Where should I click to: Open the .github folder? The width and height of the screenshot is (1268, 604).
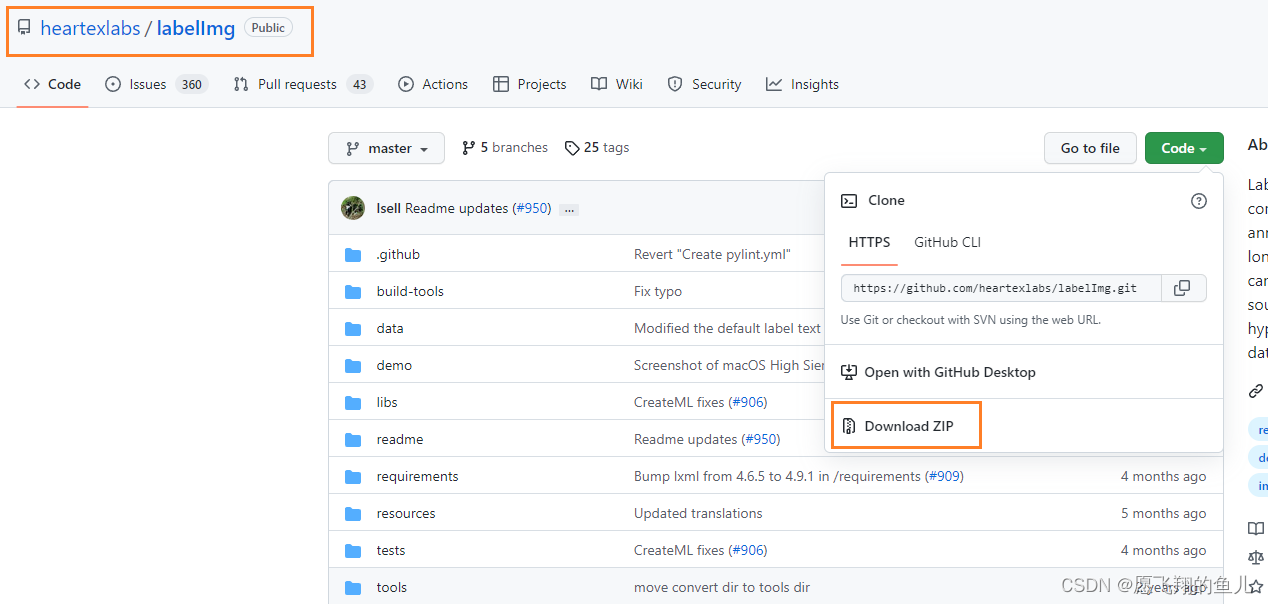(398, 254)
